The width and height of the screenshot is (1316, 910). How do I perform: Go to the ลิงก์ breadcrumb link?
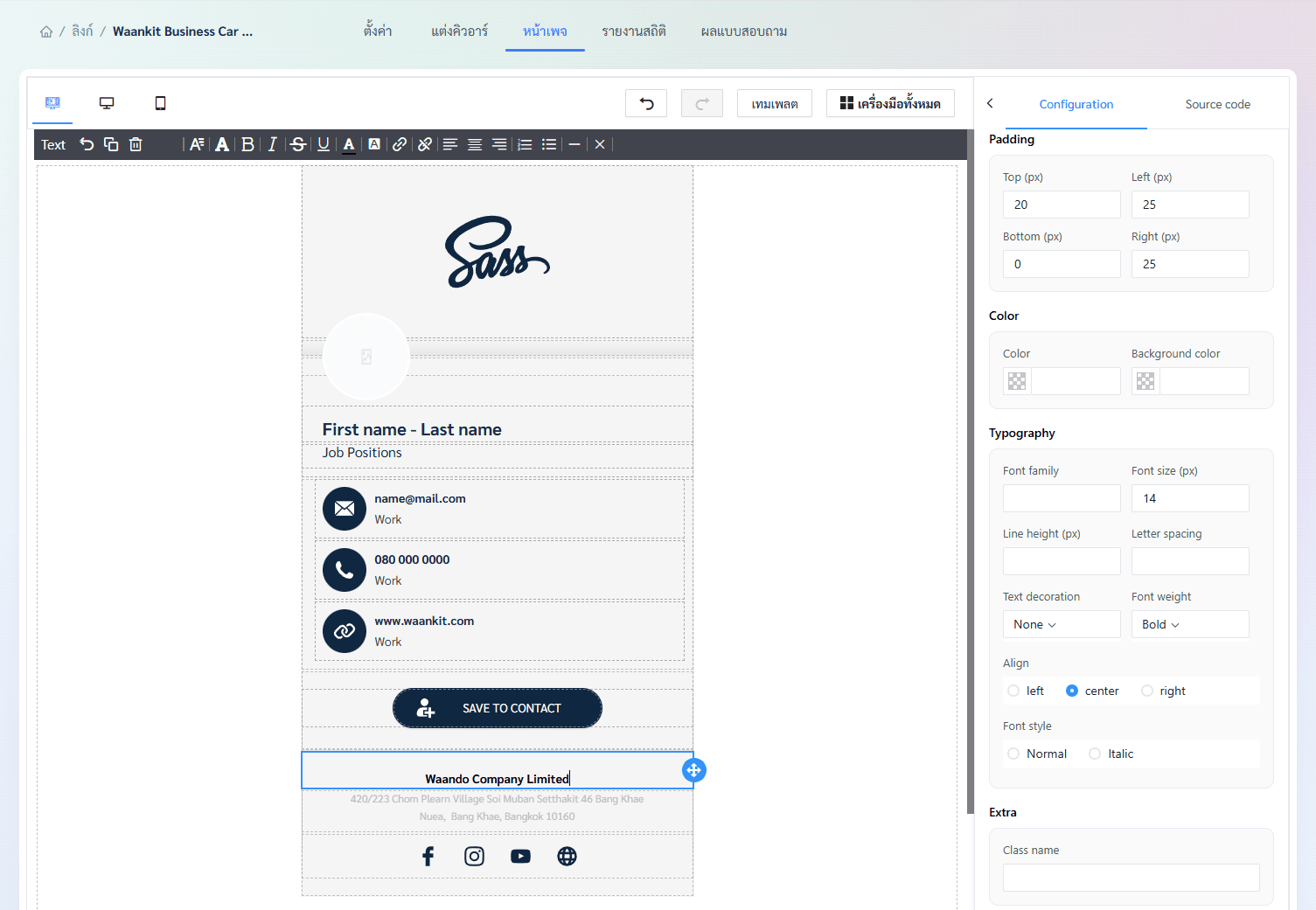82,31
